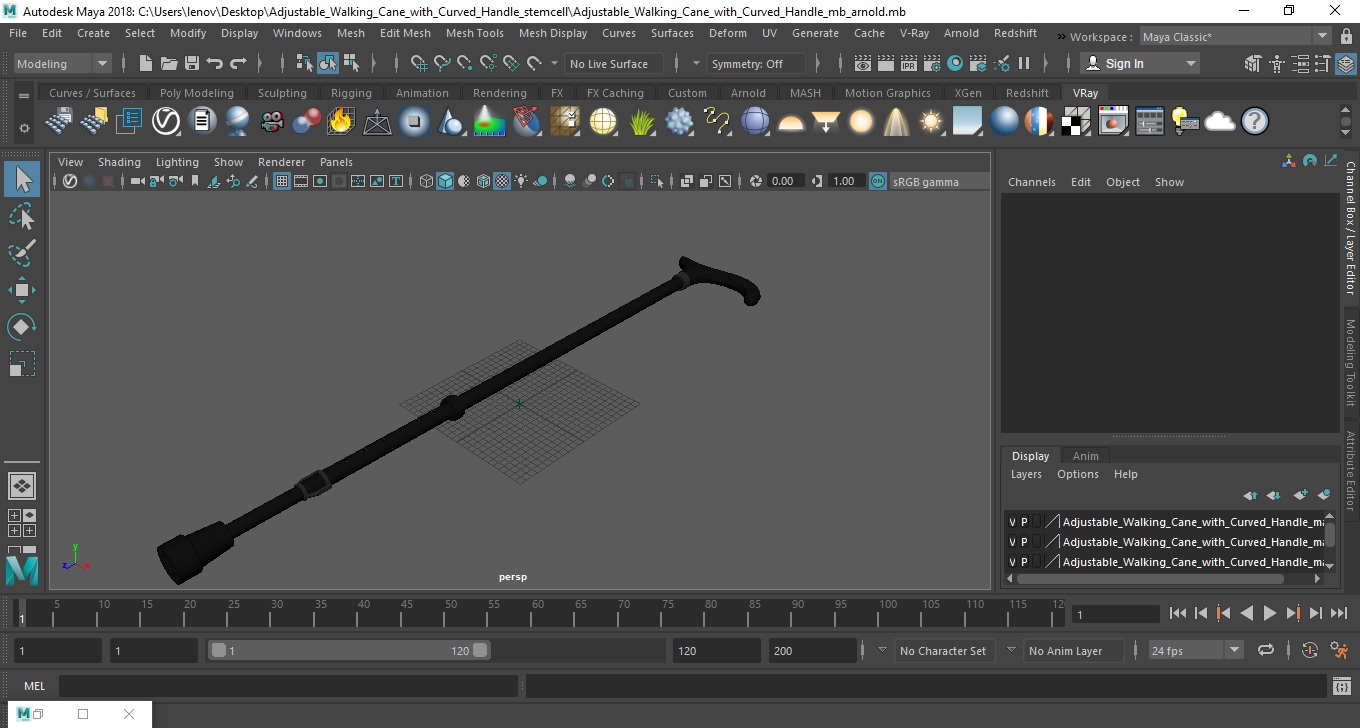Screen dimensions: 1360x728
Task: Activate the Move tool in toolbox
Action: (x=22, y=290)
